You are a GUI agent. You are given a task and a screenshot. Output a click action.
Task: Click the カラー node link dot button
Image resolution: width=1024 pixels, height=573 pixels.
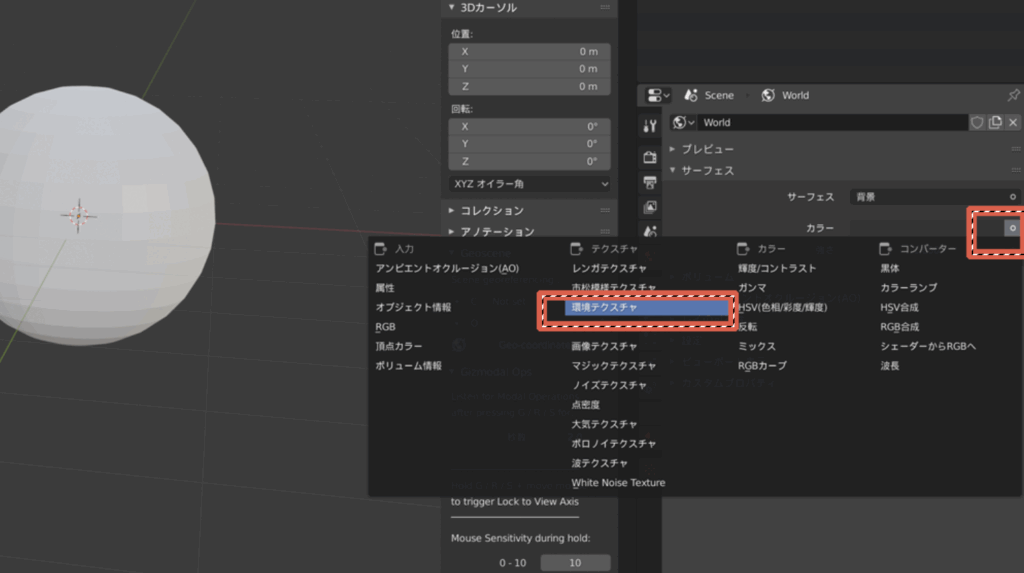click(x=1012, y=228)
